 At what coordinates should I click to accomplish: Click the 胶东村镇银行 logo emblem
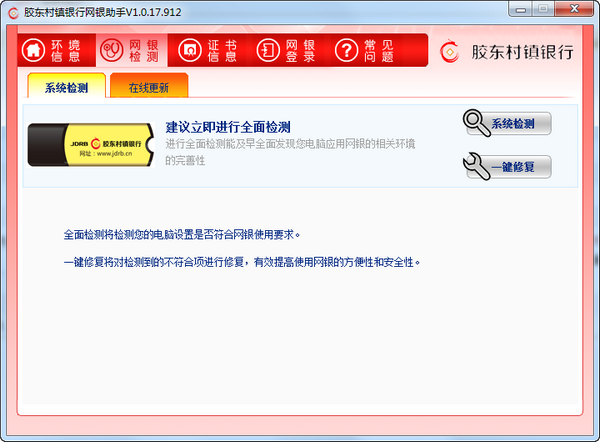pyautogui.click(x=451, y=51)
